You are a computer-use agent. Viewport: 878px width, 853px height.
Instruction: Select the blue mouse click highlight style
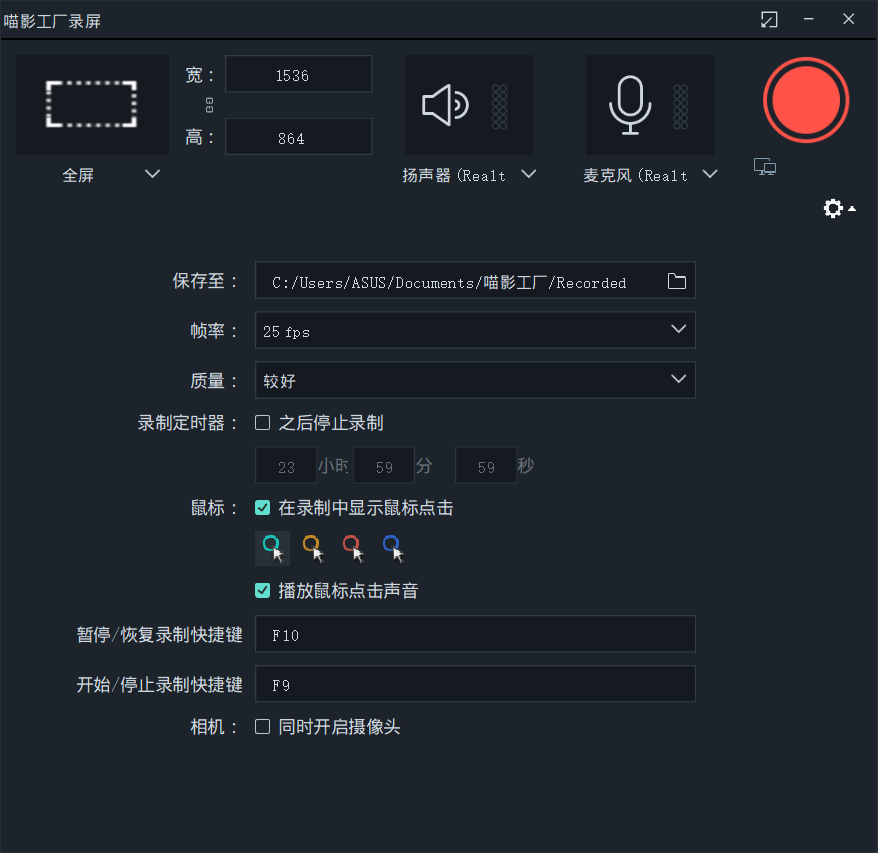coord(392,548)
